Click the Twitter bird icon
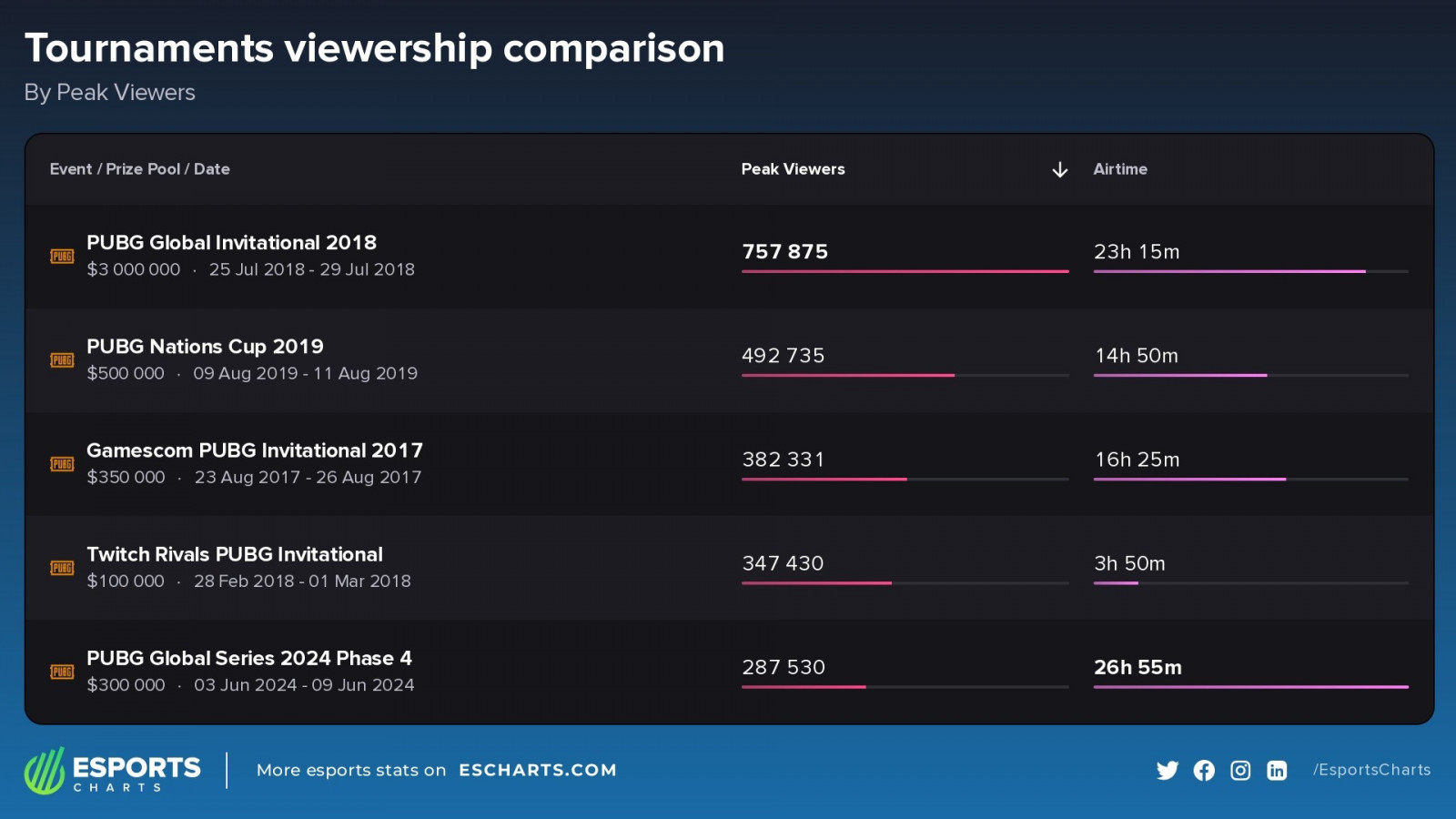Image resolution: width=1456 pixels, height=819 pixels. point(1167,771)
